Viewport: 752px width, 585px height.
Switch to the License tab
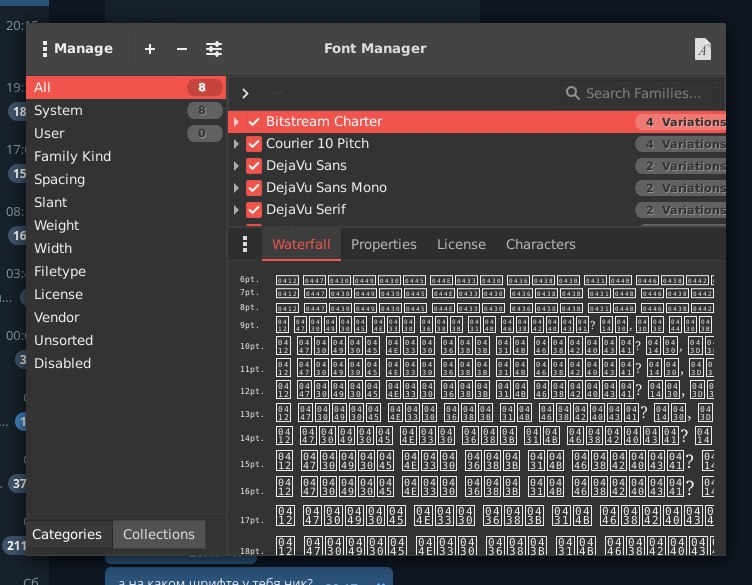pos(461,245)
